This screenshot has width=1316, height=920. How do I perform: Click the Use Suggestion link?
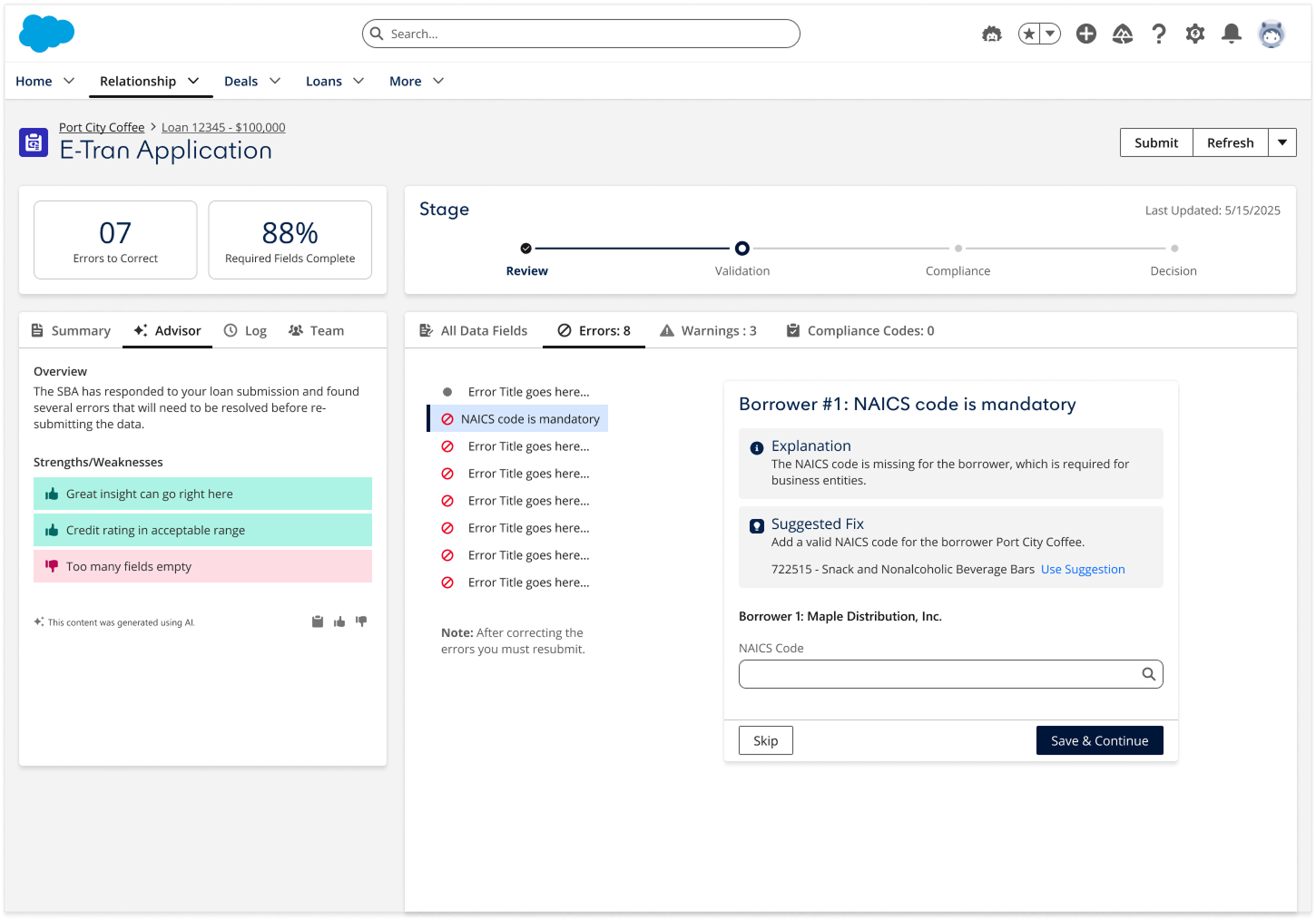[x=1082, y=569]
